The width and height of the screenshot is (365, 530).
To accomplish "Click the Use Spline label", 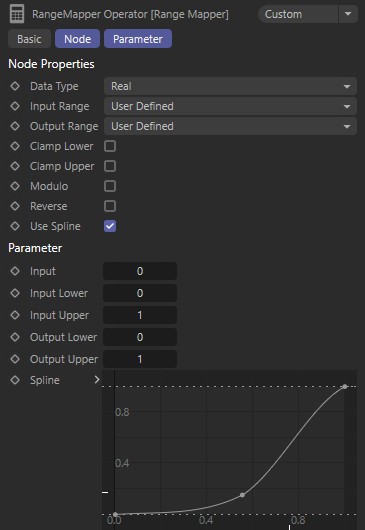I will point(55,226).
